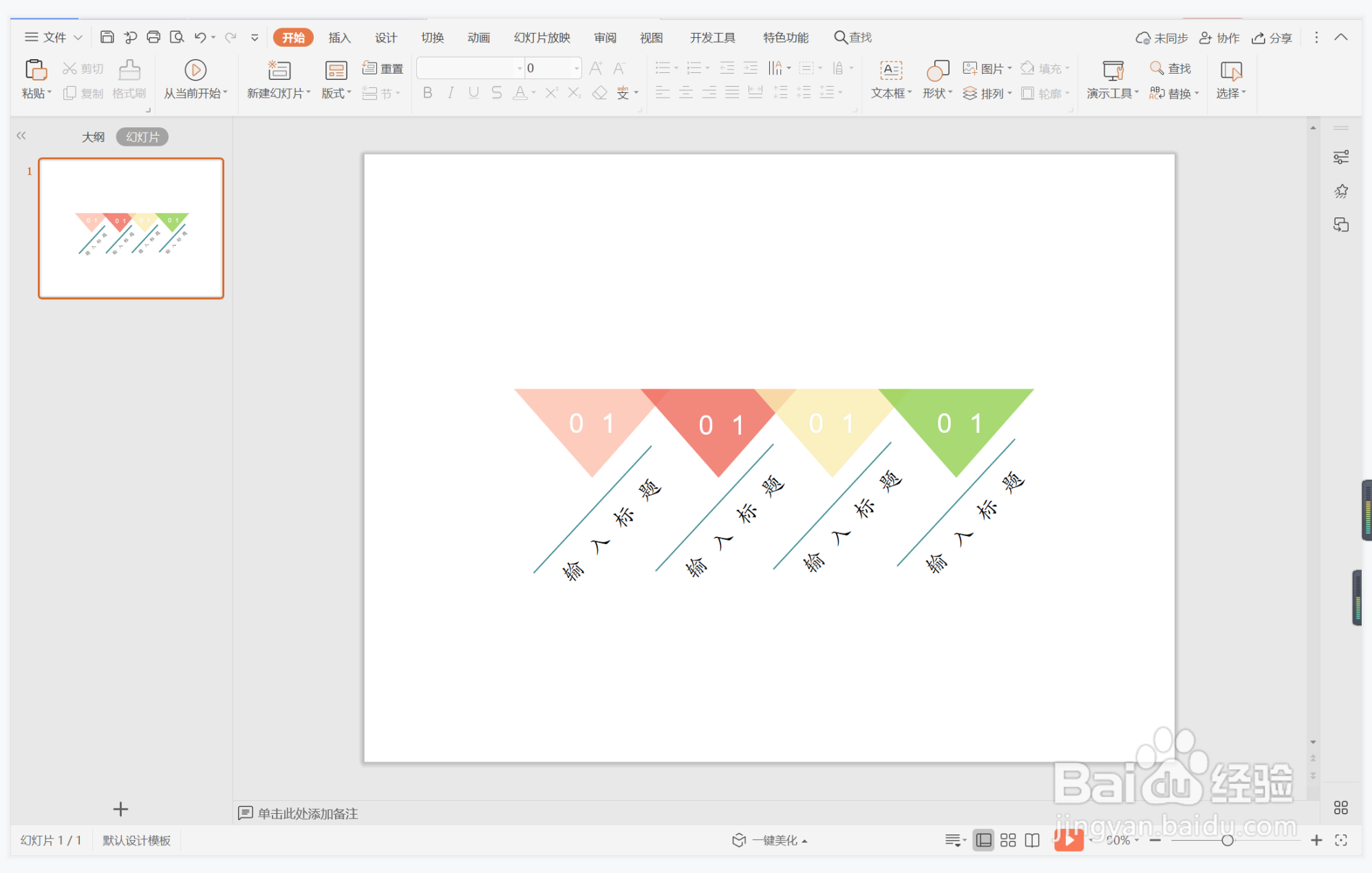Viewport: 1372px width, 873px height.
Task: Click the orange slideshow play button in status bar
Action: click(x=1068, y=840)
